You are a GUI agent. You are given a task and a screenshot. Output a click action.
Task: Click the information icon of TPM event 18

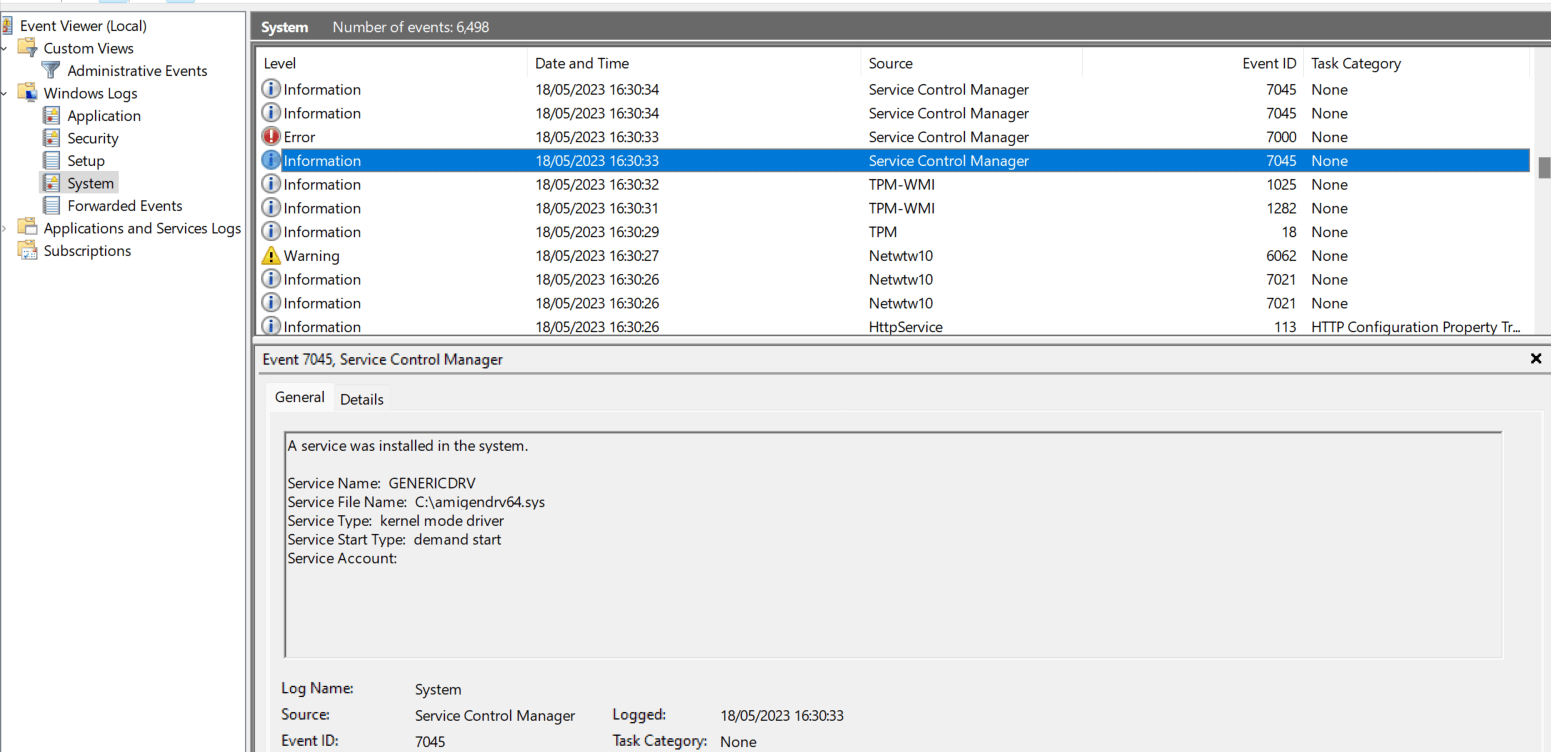click(271, 232)
